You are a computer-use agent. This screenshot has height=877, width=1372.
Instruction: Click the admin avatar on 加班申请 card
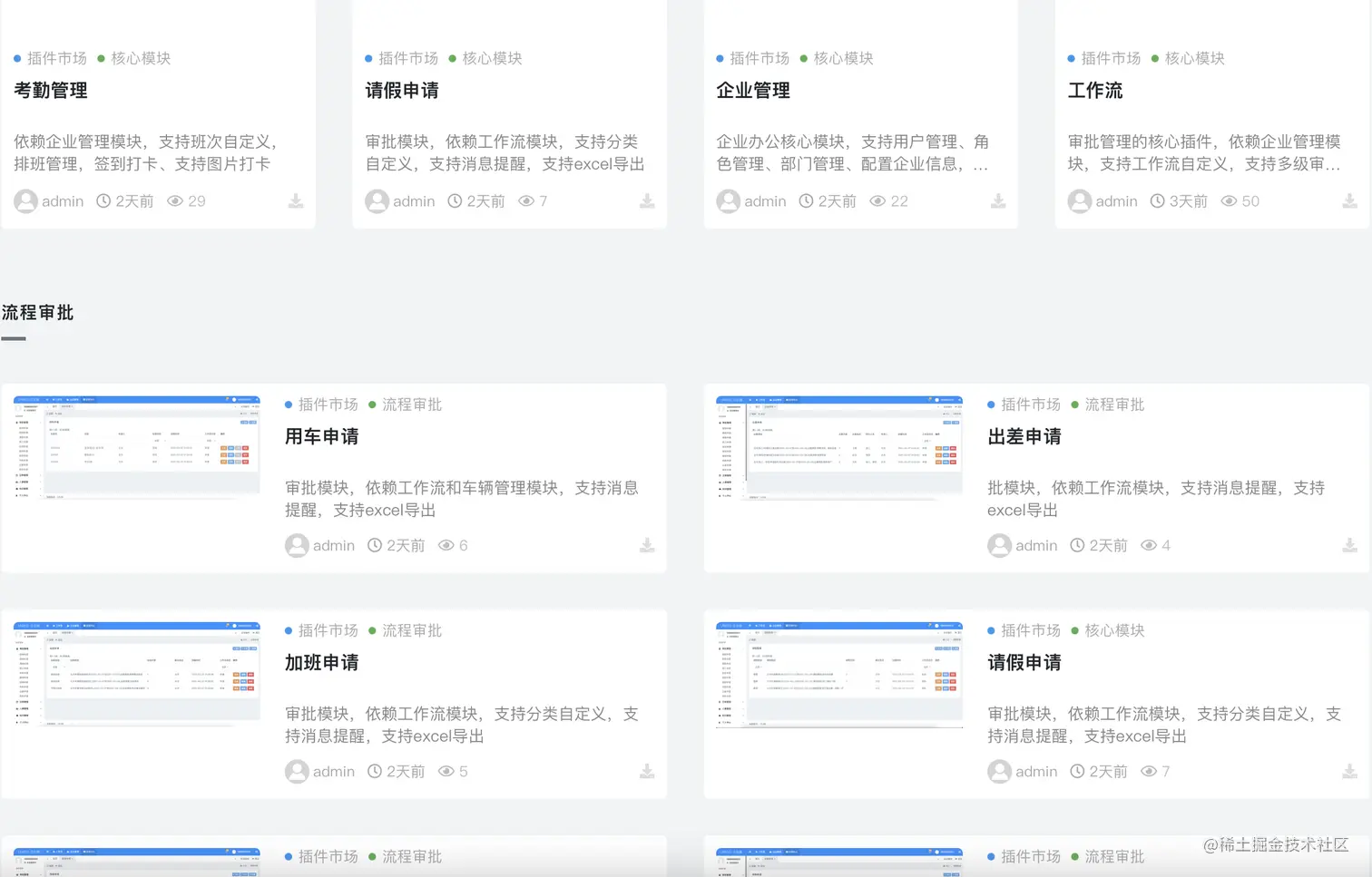297,771
